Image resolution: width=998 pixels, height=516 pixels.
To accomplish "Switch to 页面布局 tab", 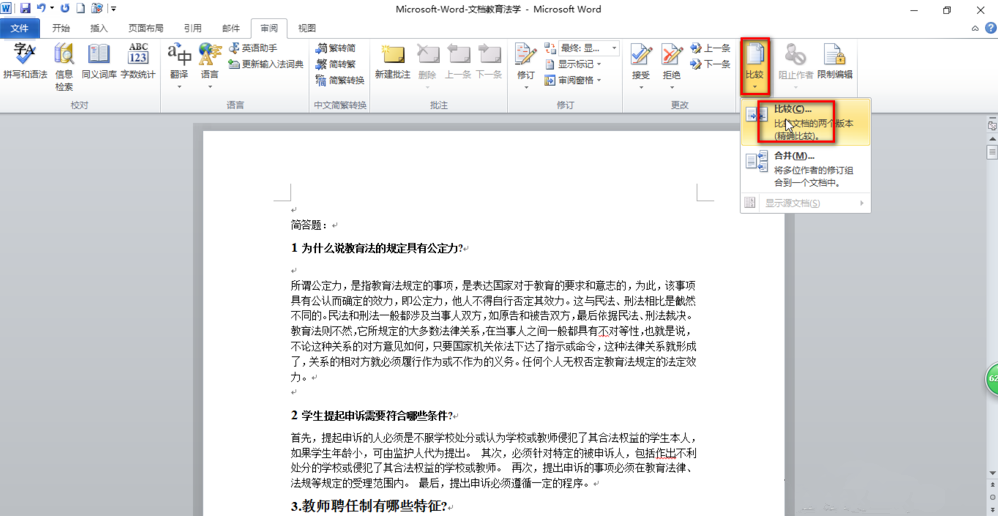I will coord(146,28).
